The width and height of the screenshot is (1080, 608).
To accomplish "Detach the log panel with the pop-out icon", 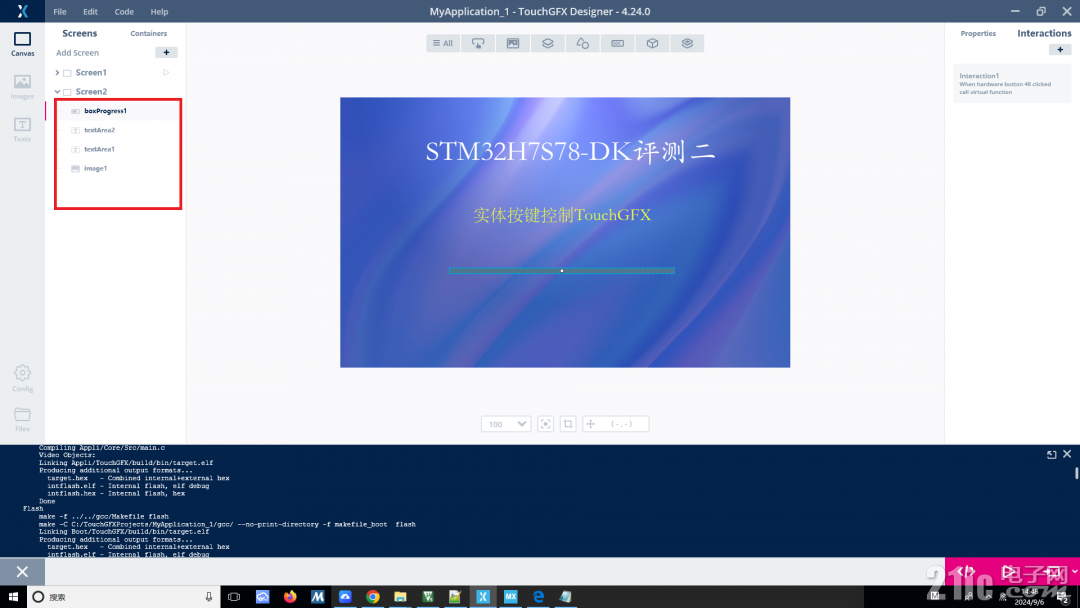I will (1052, 454).
